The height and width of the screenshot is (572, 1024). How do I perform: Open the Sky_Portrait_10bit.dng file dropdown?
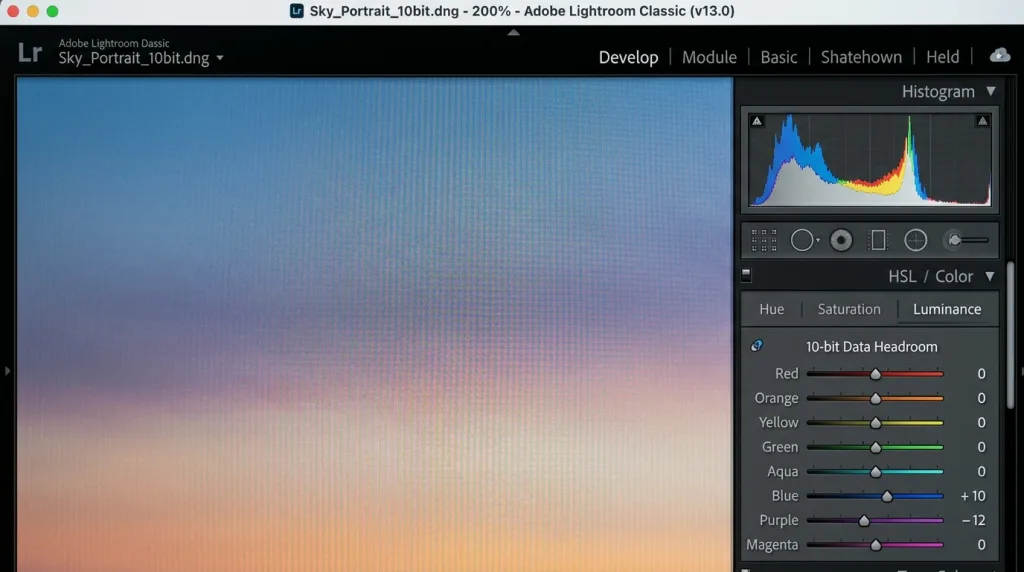[220, 58]
